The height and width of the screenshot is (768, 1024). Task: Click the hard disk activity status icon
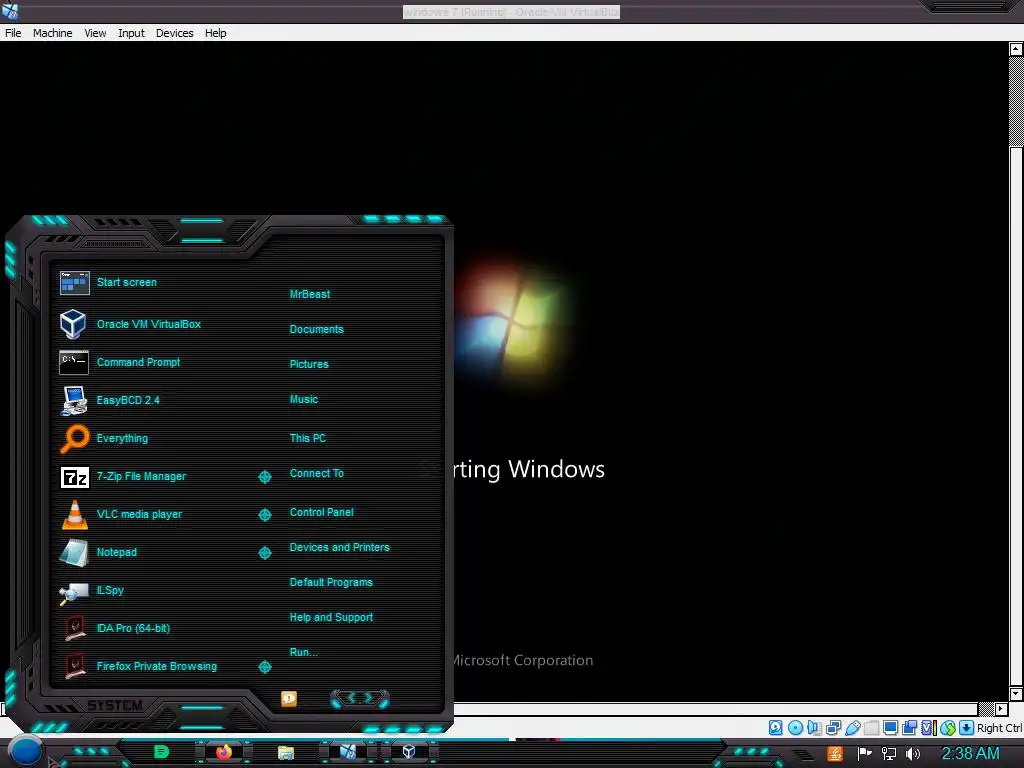coord(775,728)
